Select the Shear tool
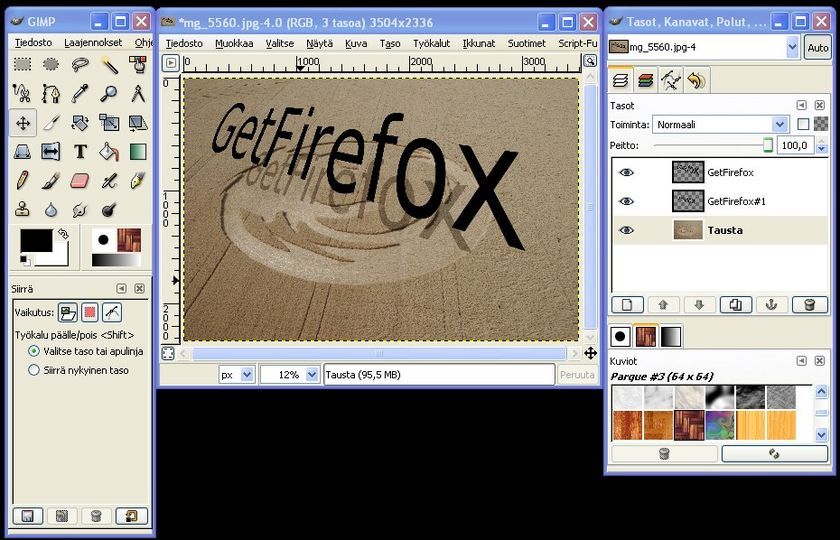The width and height of the screenshot is (840, 540). pyautogui.click(x=138, y=123)
